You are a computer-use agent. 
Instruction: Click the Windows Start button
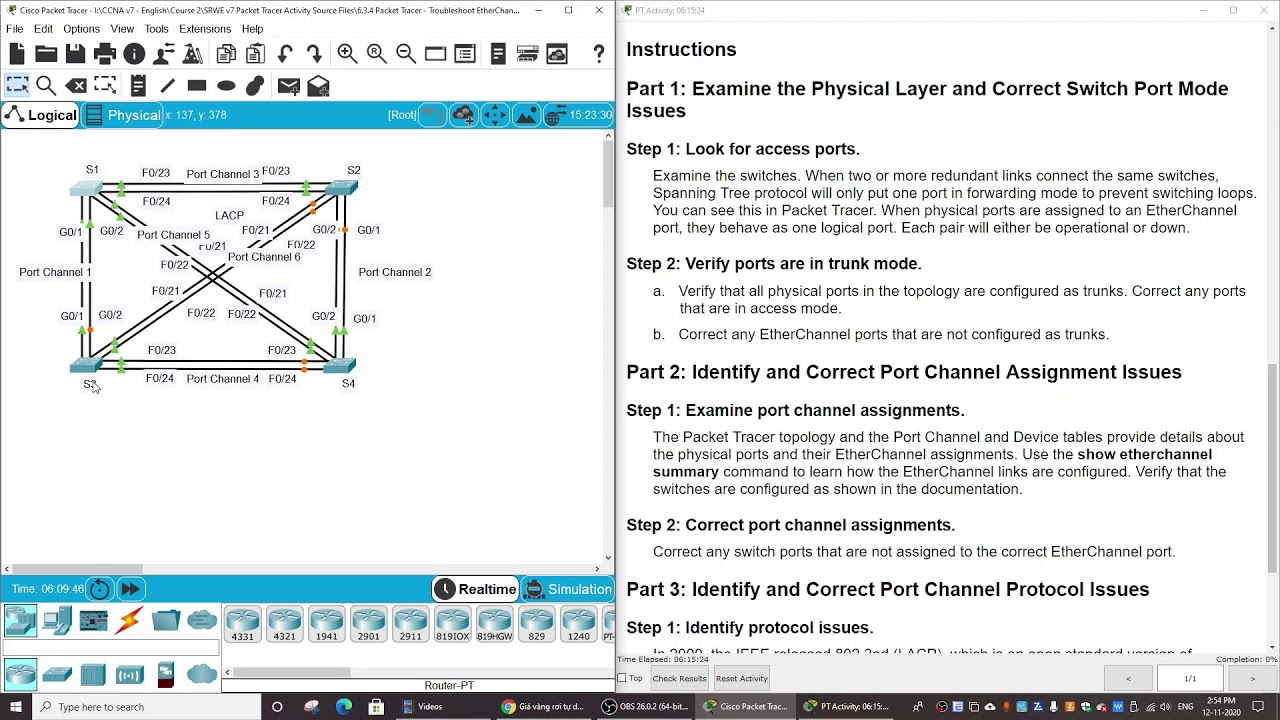(17, 707)
